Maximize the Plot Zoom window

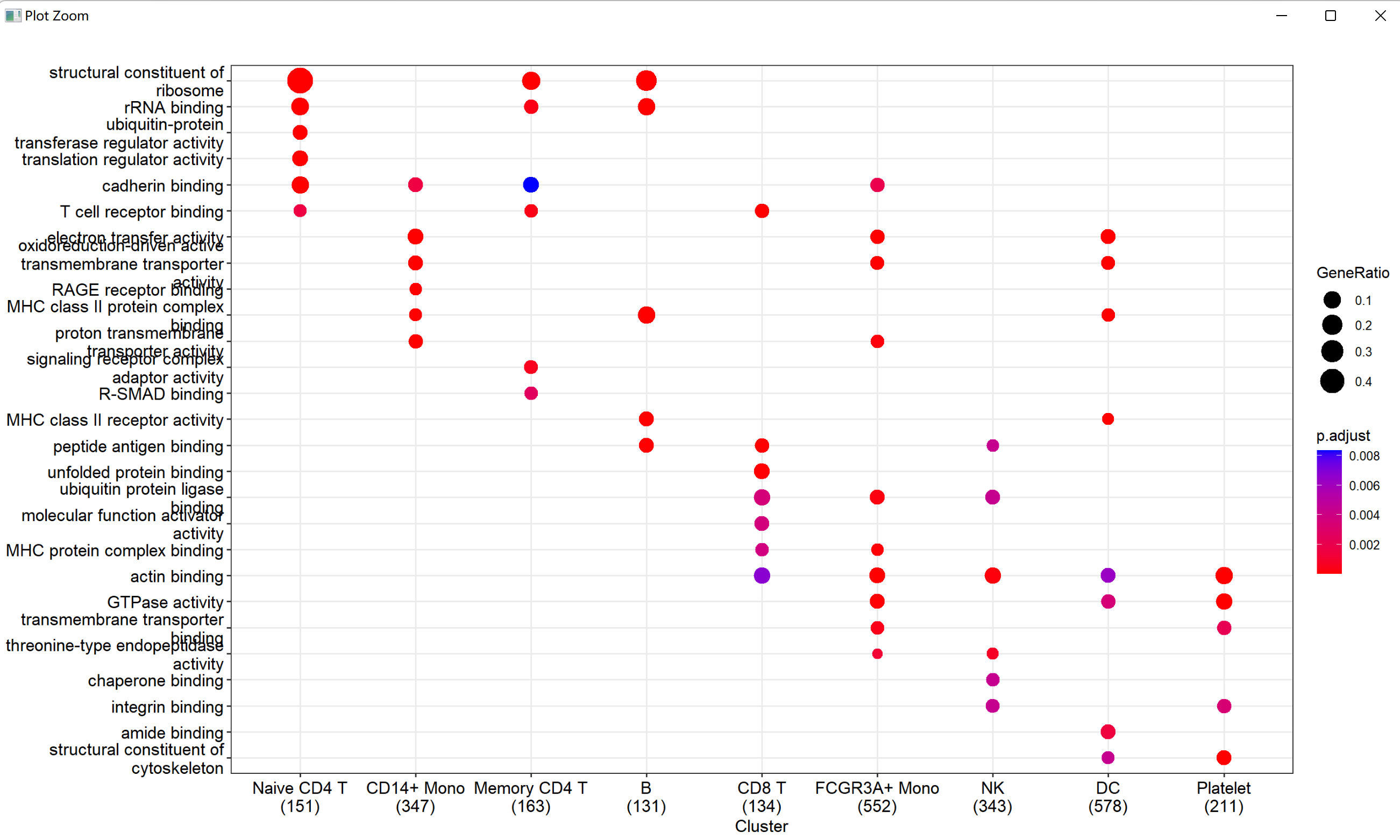tap(1331, 16)
